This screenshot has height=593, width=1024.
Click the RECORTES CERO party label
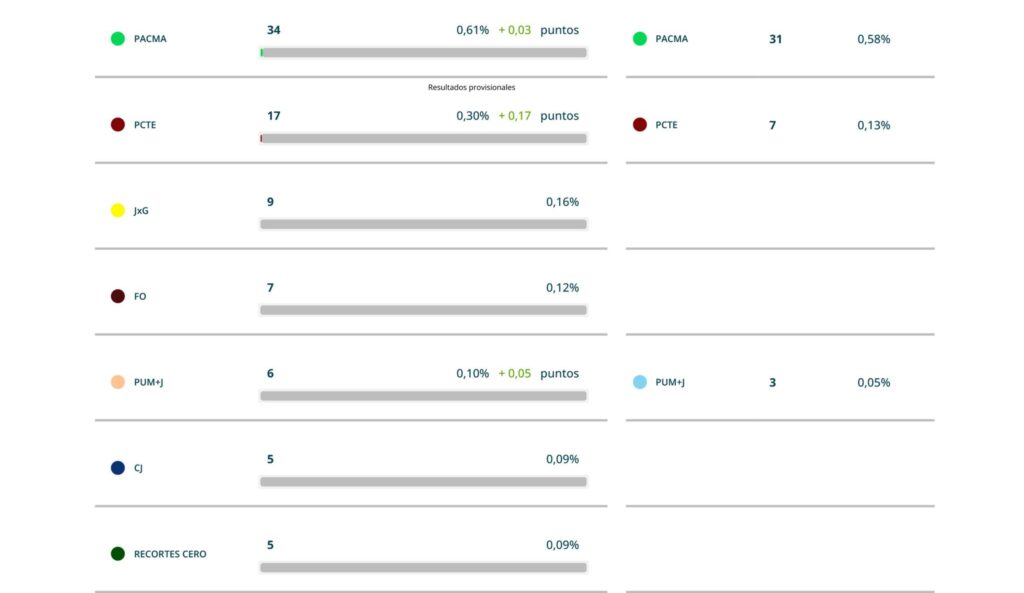point(170,554)
